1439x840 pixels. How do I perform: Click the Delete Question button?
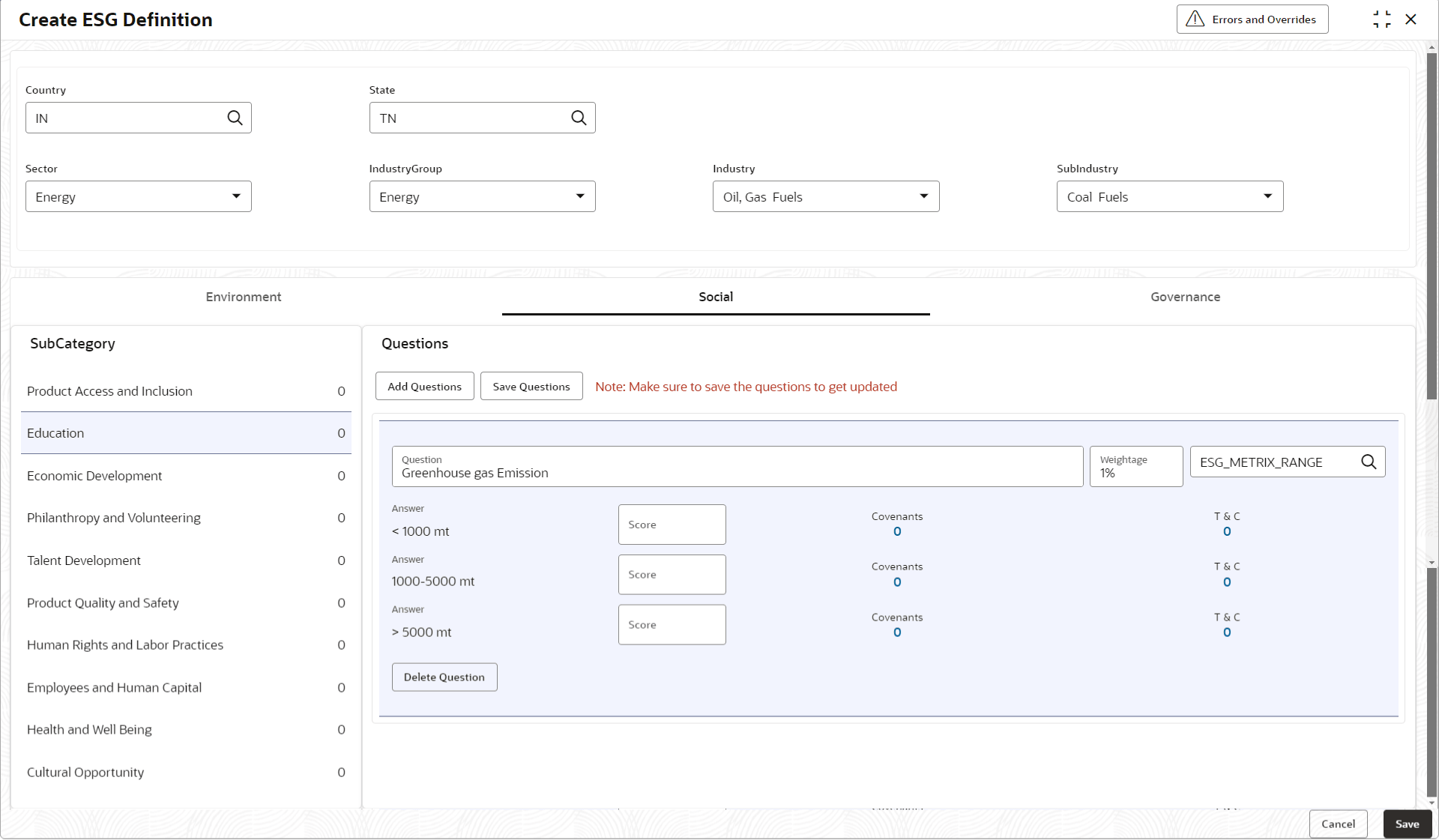(x=444, y=677)
